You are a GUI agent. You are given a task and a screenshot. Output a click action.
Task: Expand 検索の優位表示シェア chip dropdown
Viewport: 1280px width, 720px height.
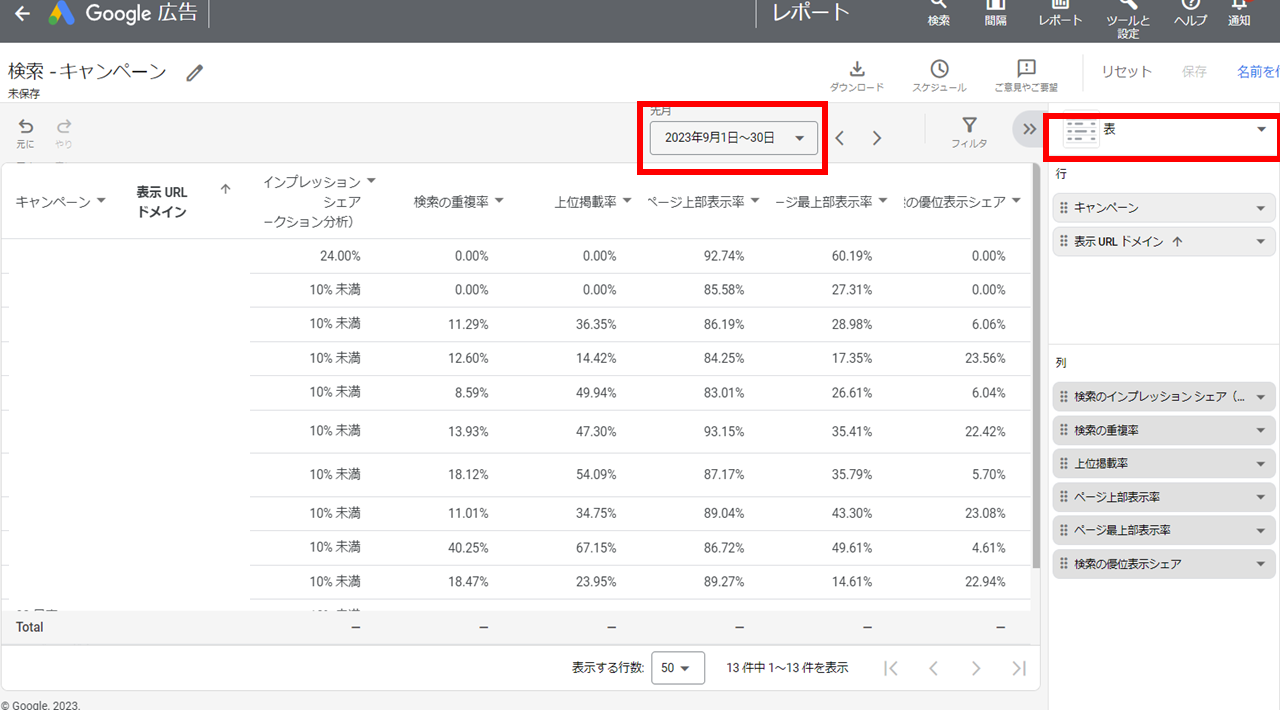click(1261, 564)
